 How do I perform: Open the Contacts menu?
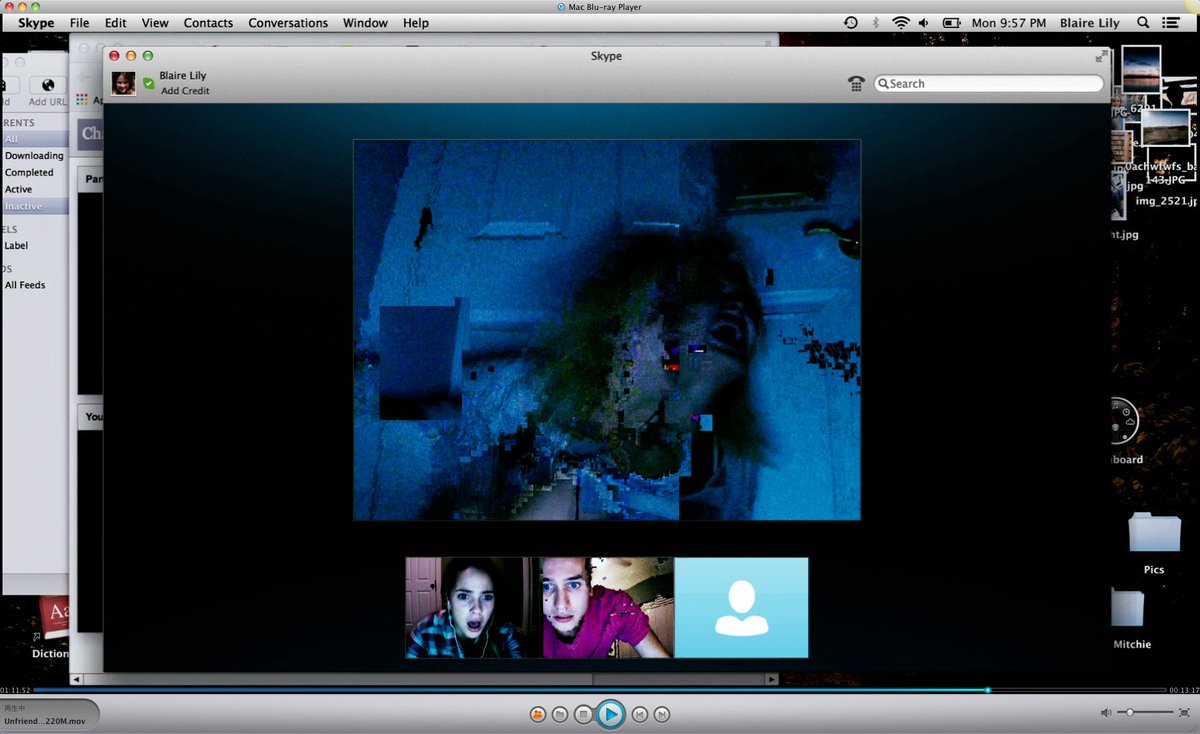click(x=208, y=23)
